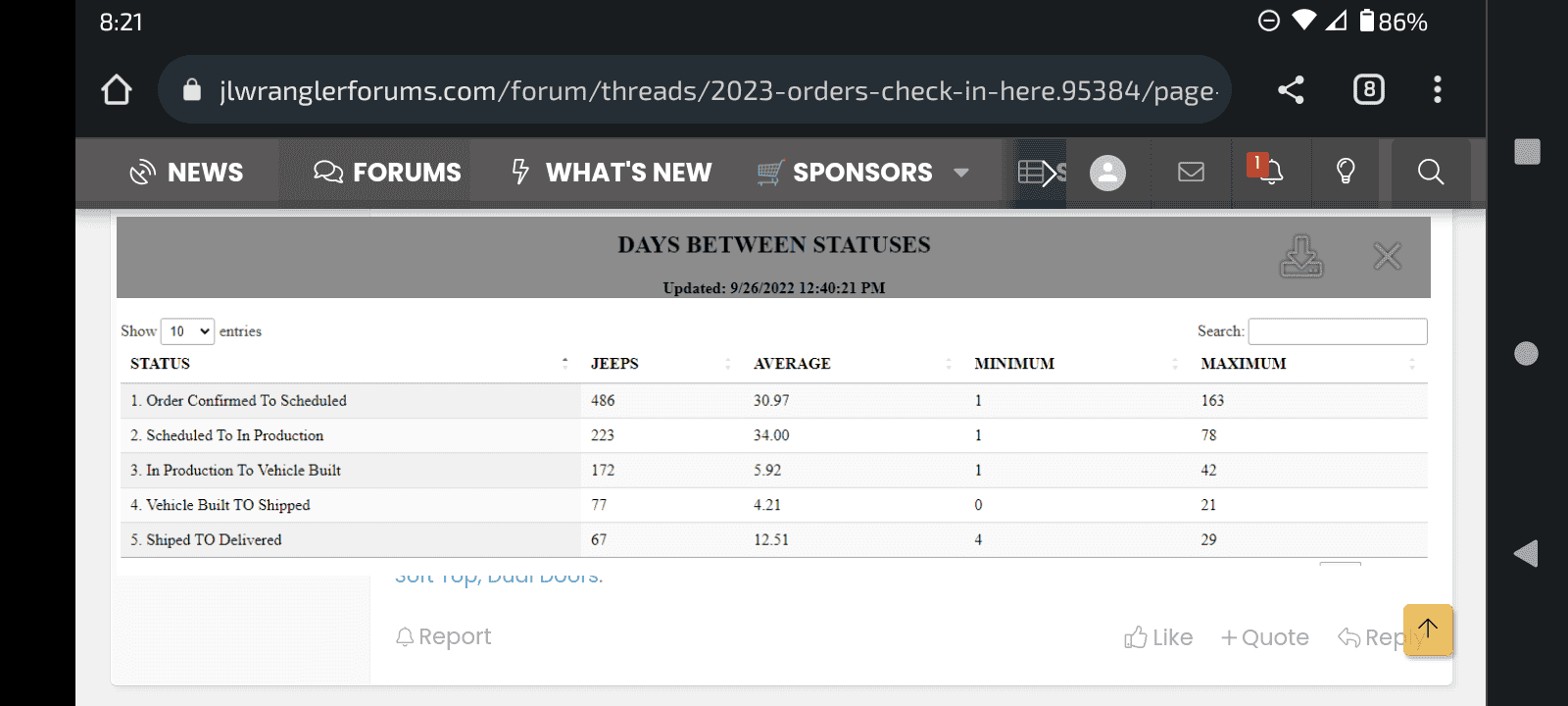Sort table by STATUS column
Viewport: 1568px width, 706px height.
pyautogui.click(x=350, y=364)
